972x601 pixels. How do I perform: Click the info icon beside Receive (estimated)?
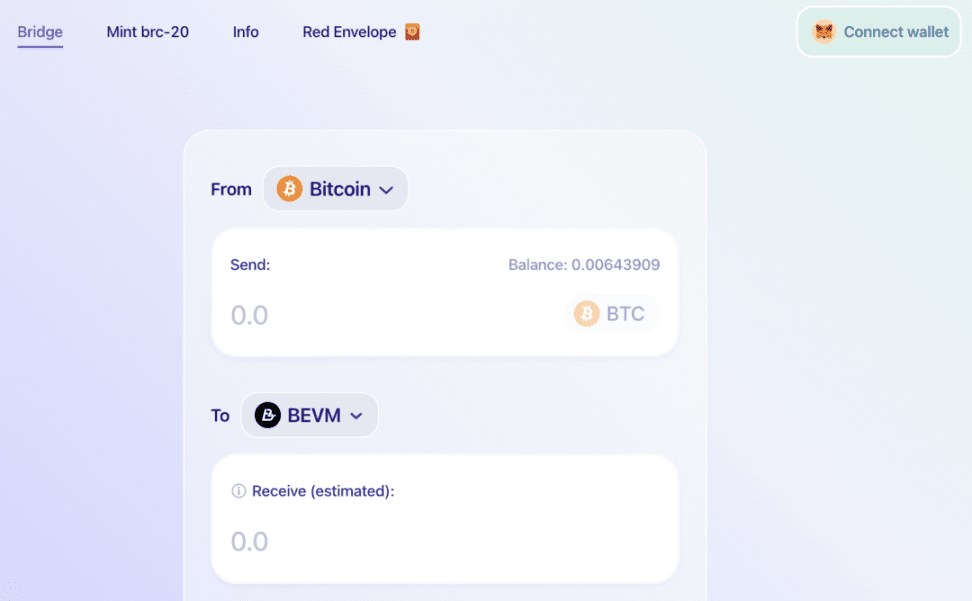coord(239,491)
